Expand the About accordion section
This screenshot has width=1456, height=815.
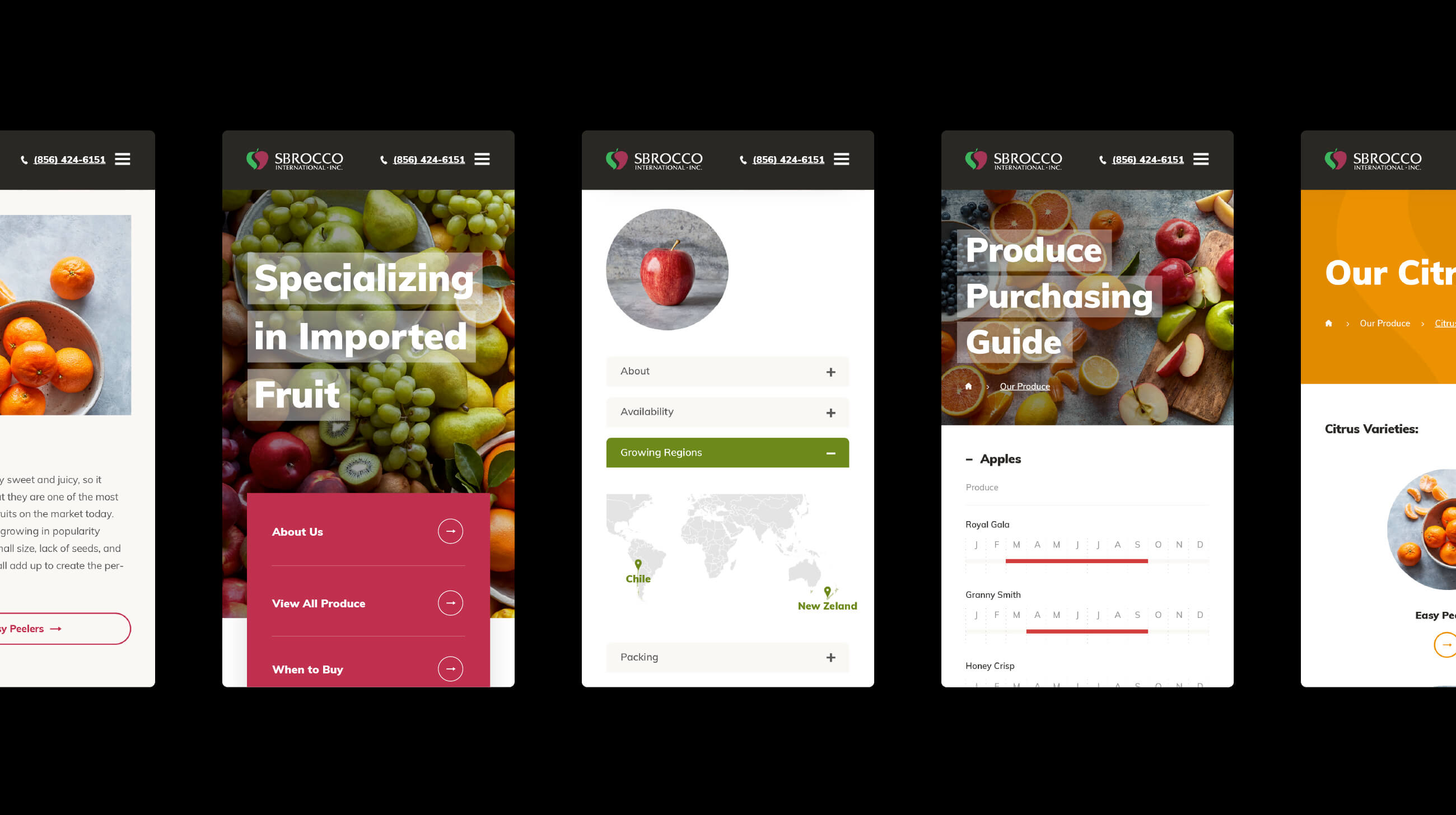pyautogui.click(x=727, y=371)
